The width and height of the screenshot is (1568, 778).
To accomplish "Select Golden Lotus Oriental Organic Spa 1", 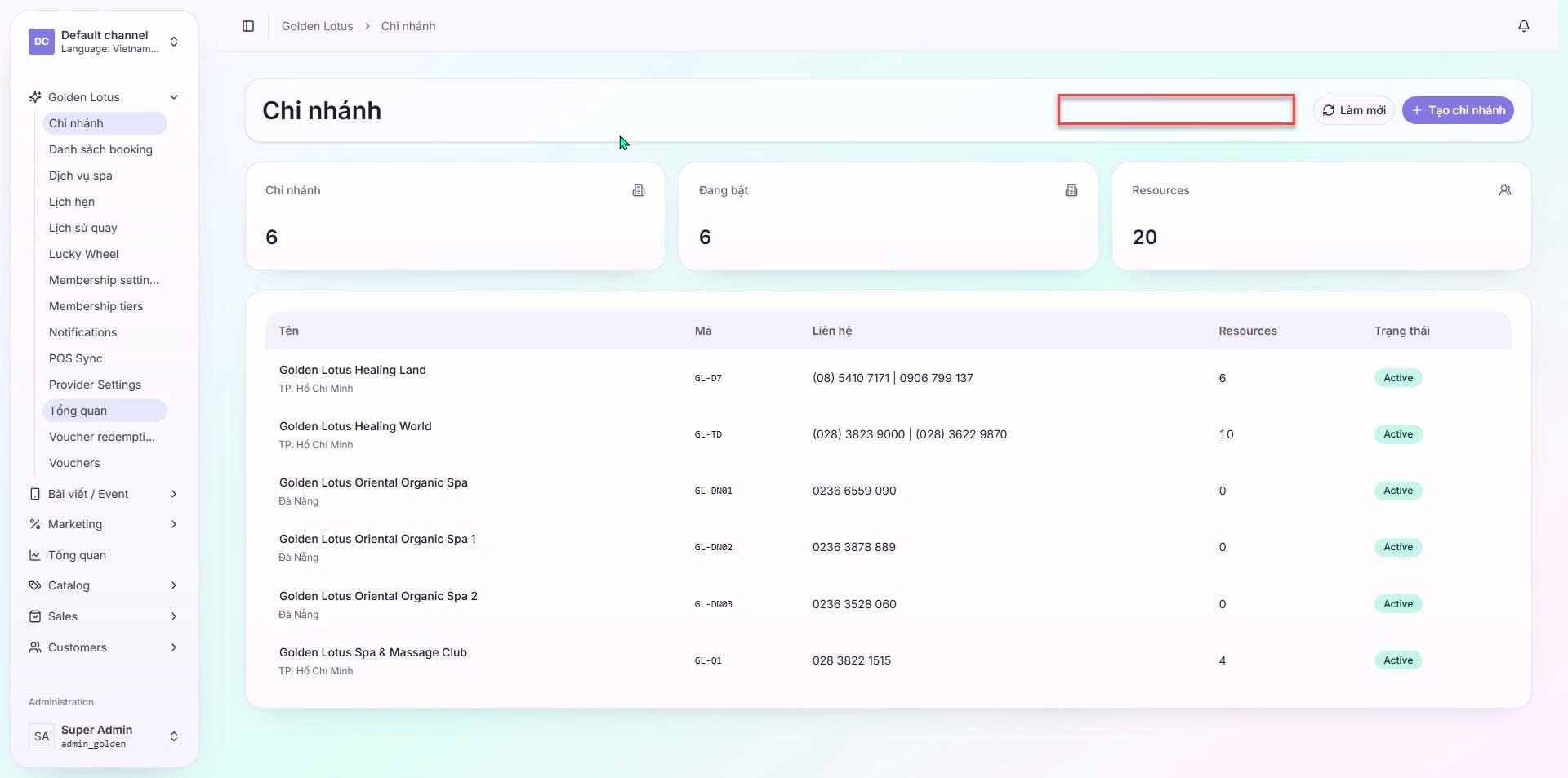I will tap(889, 547).
